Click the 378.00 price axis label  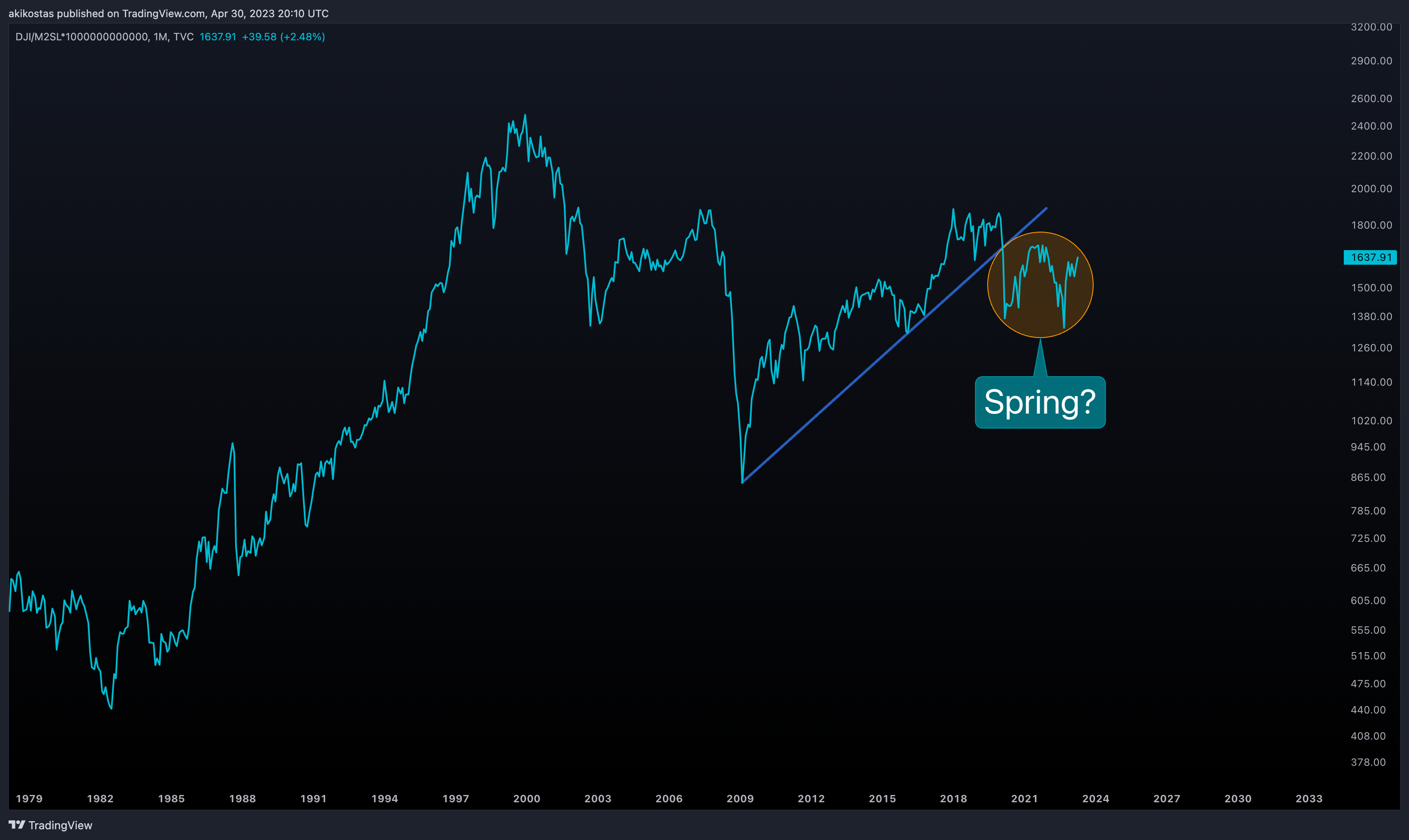(x=1368, y=762)
